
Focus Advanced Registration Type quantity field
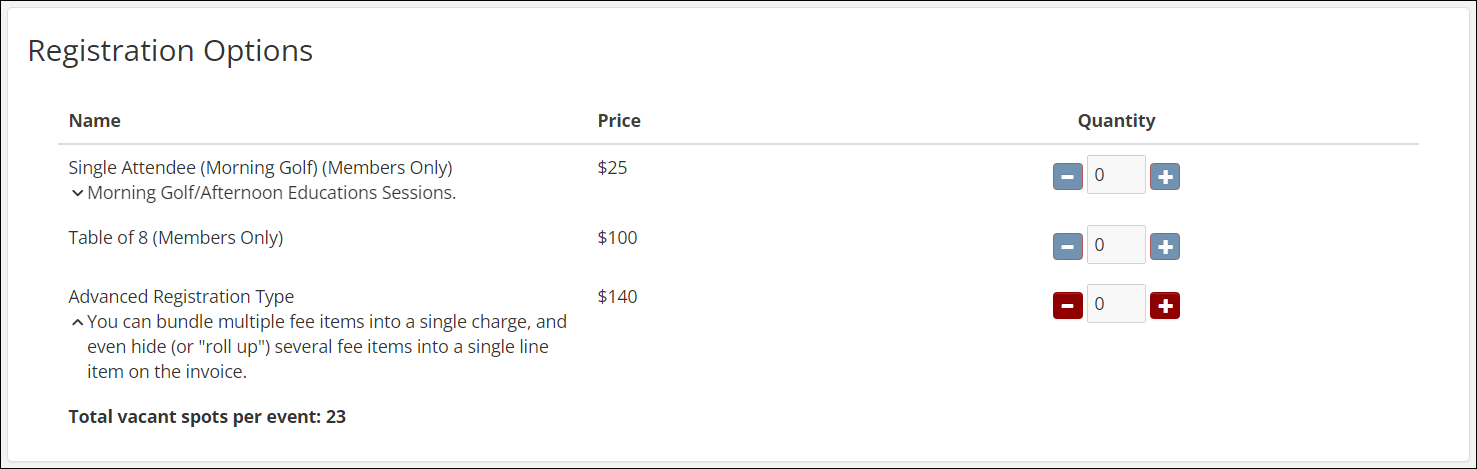1115,304
